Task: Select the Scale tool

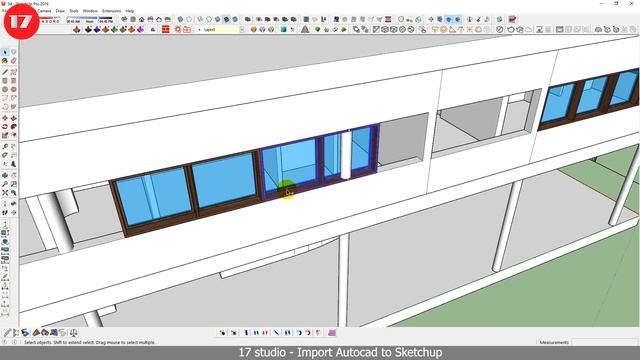Action: coord(5,135)
